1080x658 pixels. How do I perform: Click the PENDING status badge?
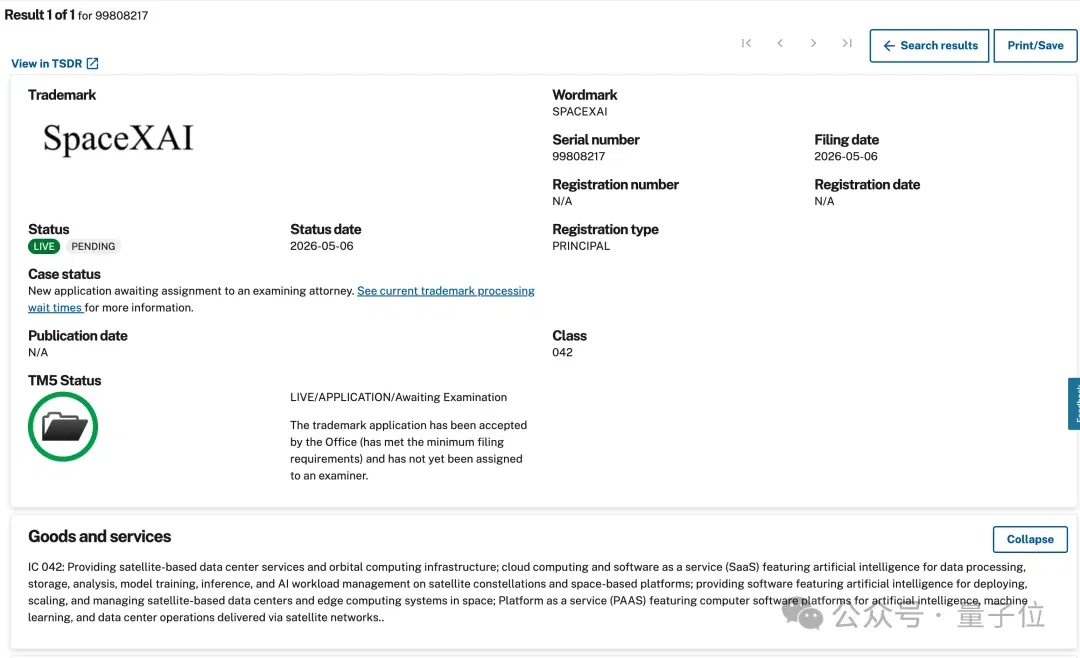coord(93,246)
